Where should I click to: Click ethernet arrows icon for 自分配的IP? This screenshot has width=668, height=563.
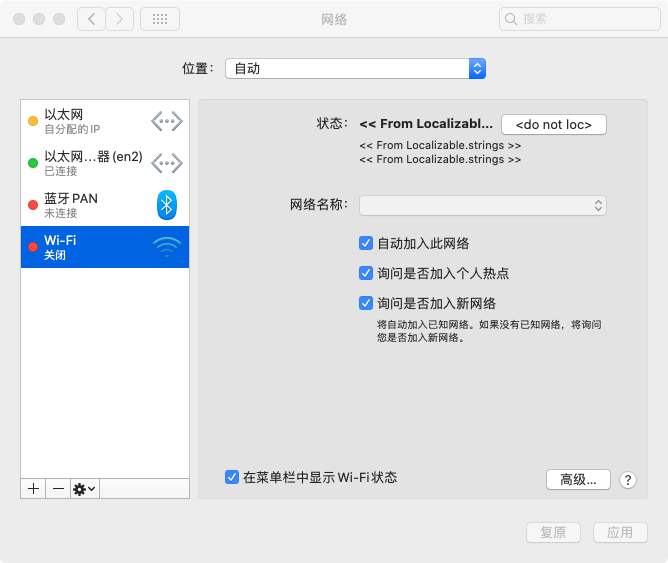(x=167, y=121)
